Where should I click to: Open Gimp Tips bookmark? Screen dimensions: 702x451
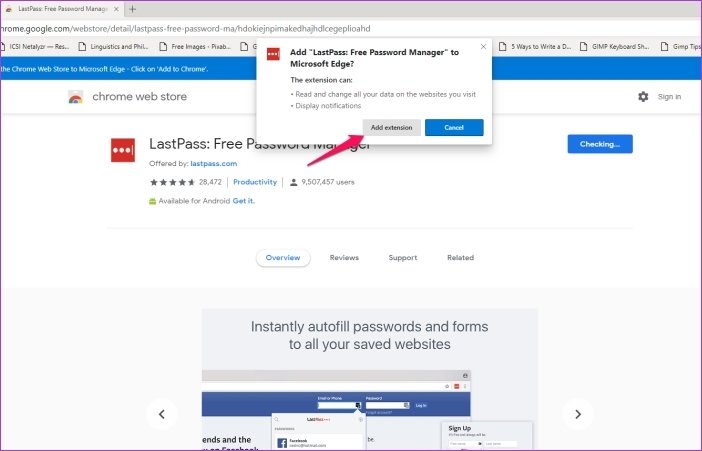tap(681, 47)
